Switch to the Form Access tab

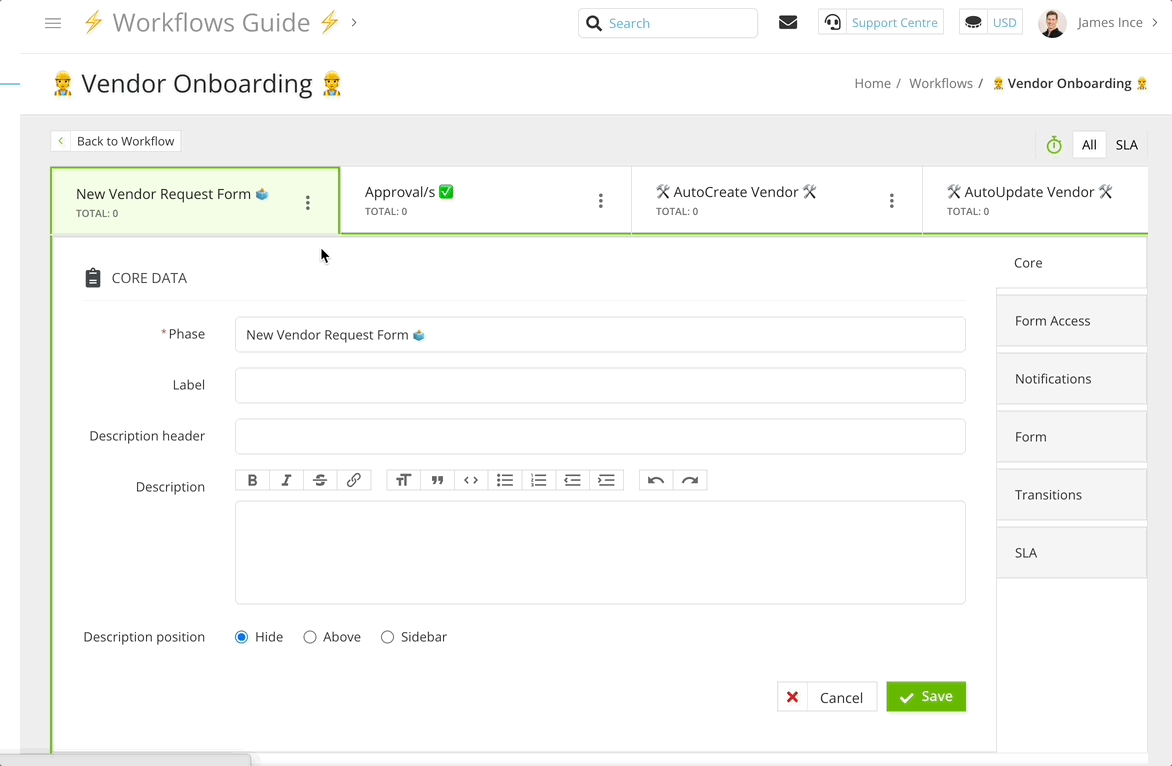[x=1071, y=321]
